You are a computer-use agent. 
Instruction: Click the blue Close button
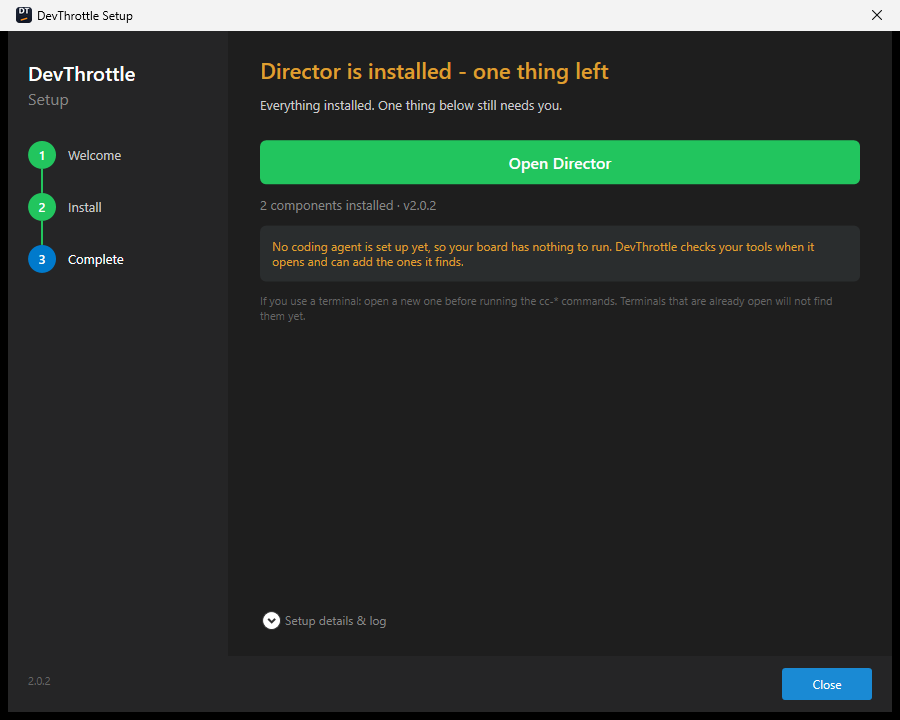point(827,684)
